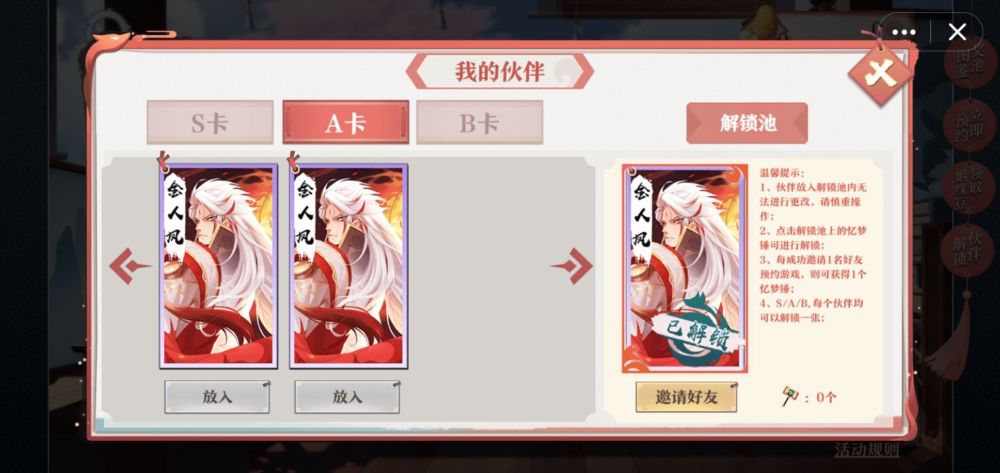Select the first 金人凤 card thumbnail
1000x473 pixels.
tap(218, 265)
